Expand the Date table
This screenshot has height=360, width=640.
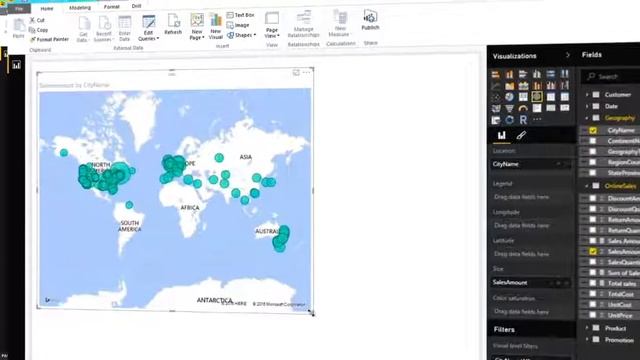[587, 106]
